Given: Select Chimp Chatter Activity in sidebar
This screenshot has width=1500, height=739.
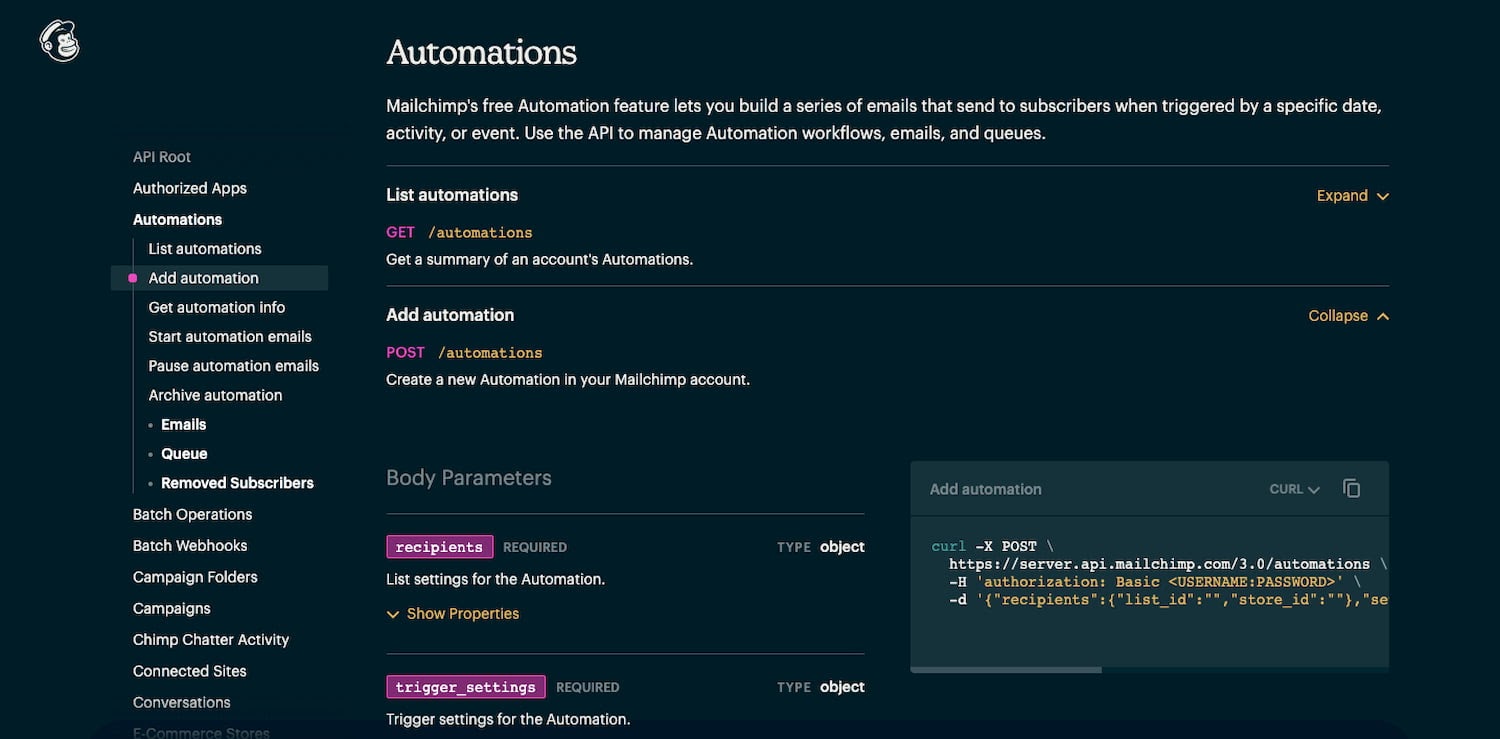Looking at the screenshot, I should 211,639.
